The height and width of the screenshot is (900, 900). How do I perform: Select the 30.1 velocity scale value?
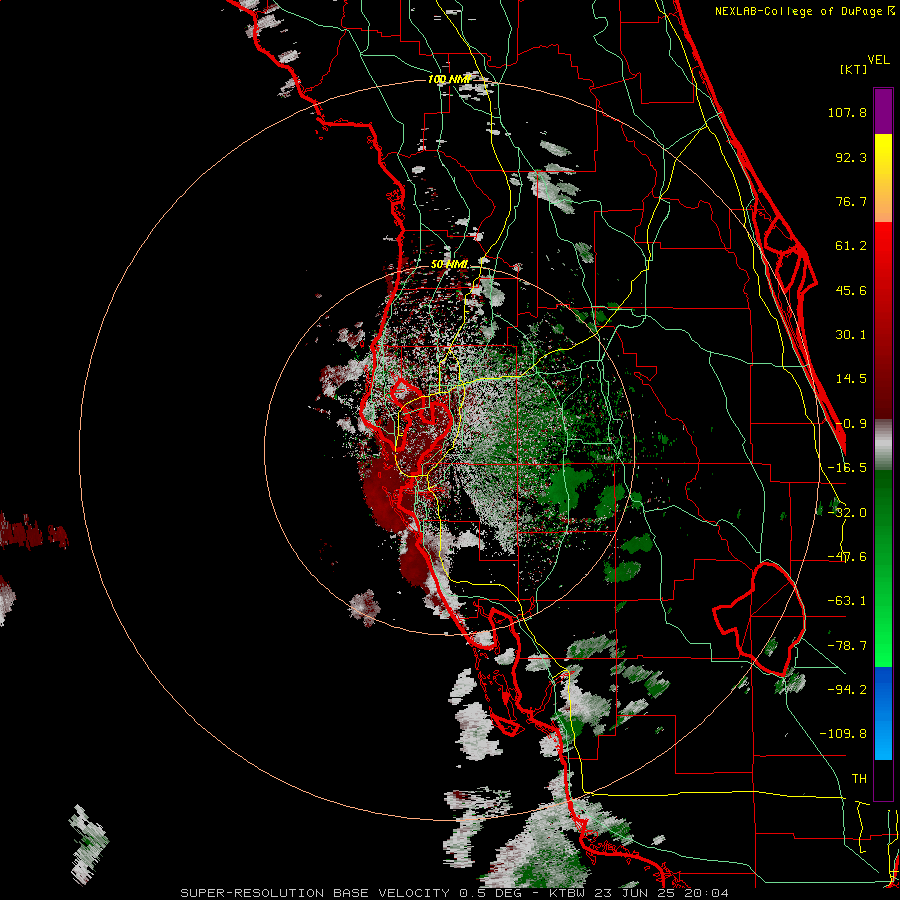coord(851,335)
